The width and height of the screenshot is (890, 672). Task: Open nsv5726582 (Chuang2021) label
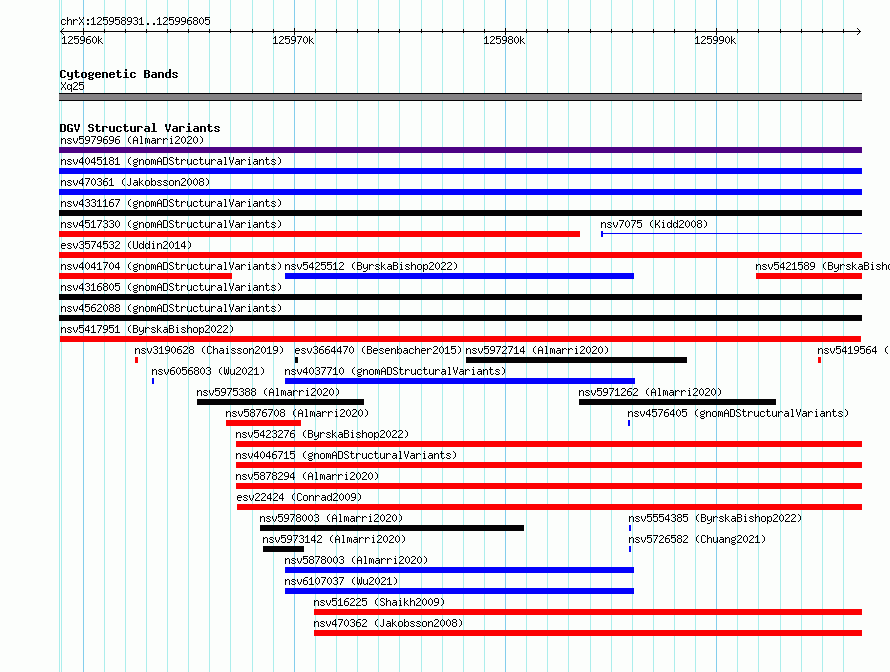697,539
